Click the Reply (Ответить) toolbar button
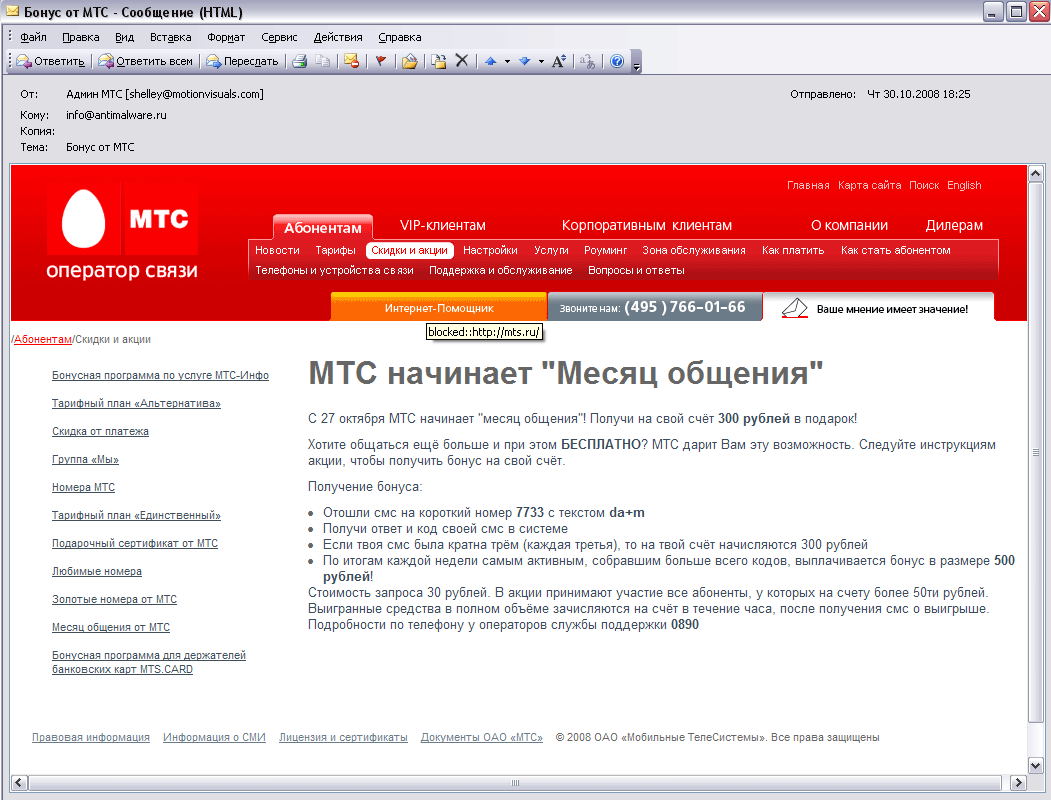Viewport: 1051px width, 800px height. pos(52,61)
